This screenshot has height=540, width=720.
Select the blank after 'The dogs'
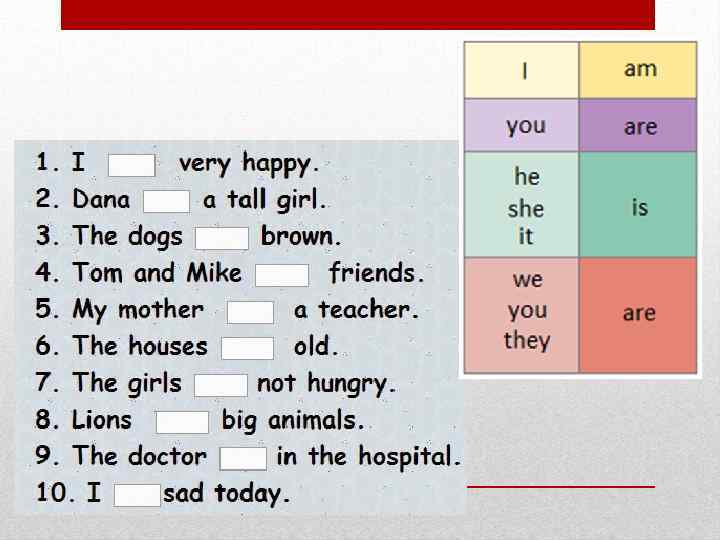pos(221,238)
